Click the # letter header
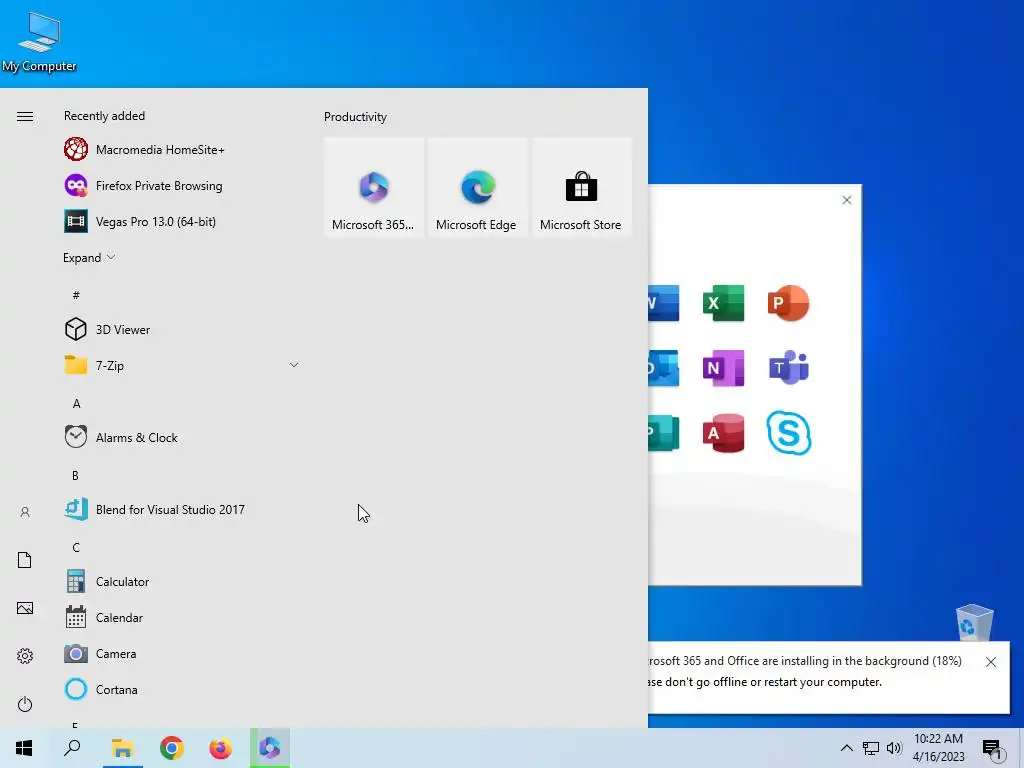 click(76, 295)
